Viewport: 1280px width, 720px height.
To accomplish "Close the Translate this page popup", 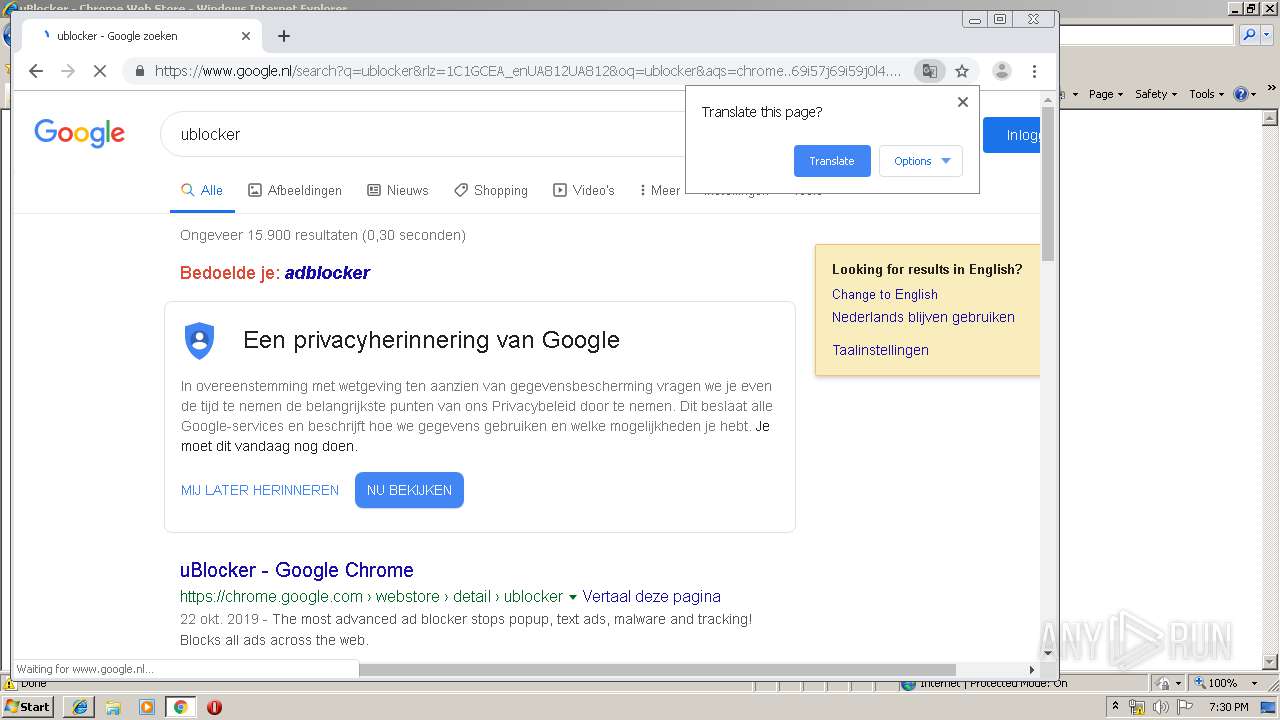I will pyautogui.click(x=963, y=102).
